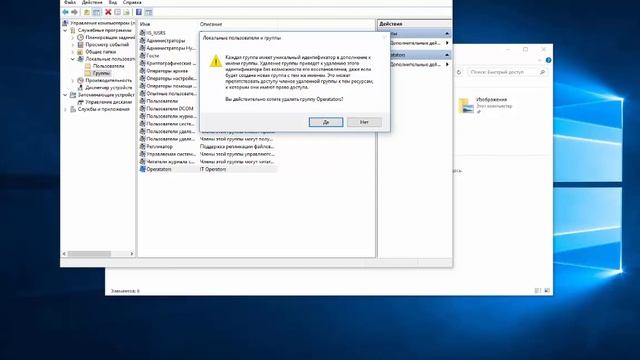Click the tree pane horizontal scrollbar thumb
The height and width of the screenshot is (360, 640).
coord(89,253)
